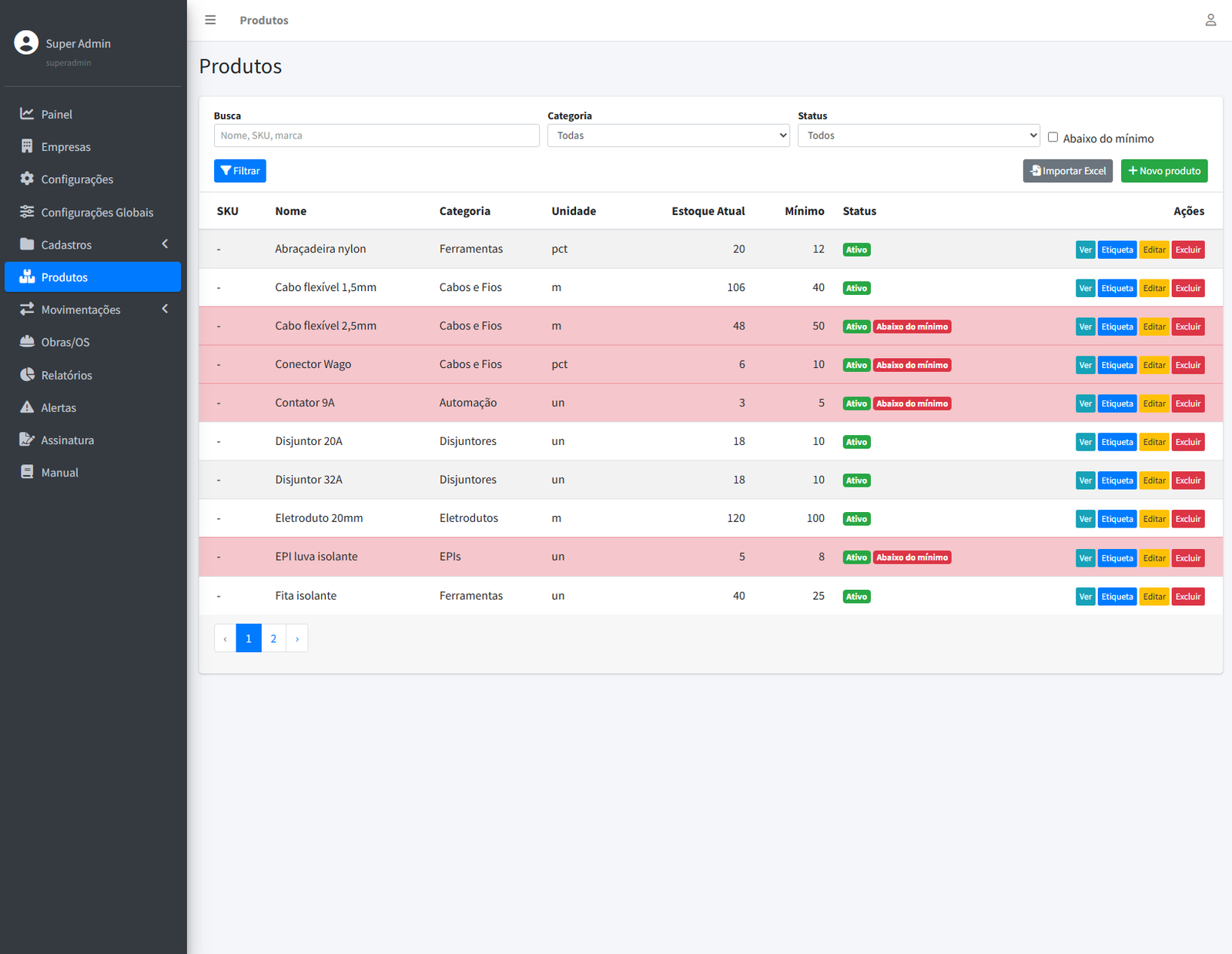The height and width of the screenshot is (954, 1232).
Task: Go to page 2 of products
Action: 273,638
